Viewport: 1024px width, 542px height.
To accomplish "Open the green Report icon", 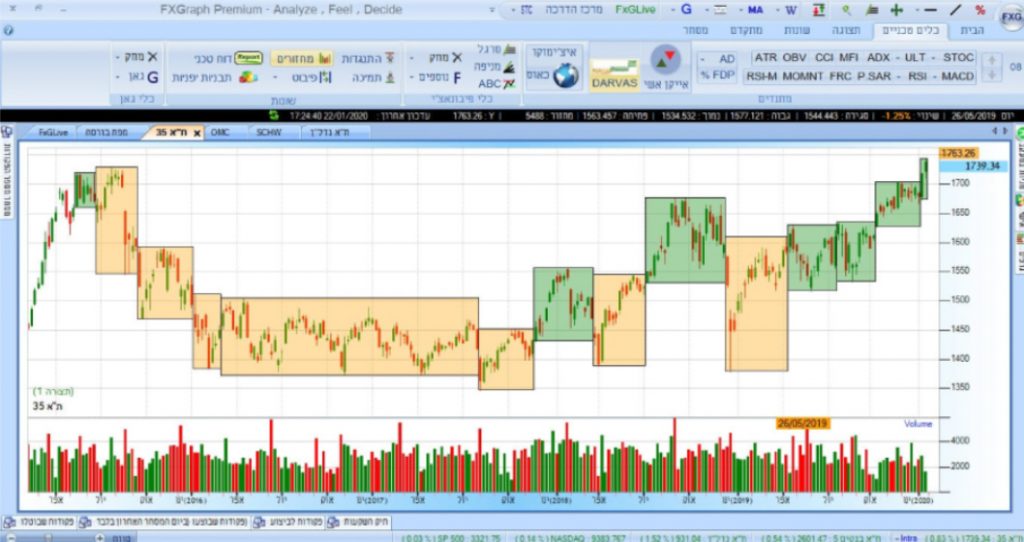I will tap(250, 58).
